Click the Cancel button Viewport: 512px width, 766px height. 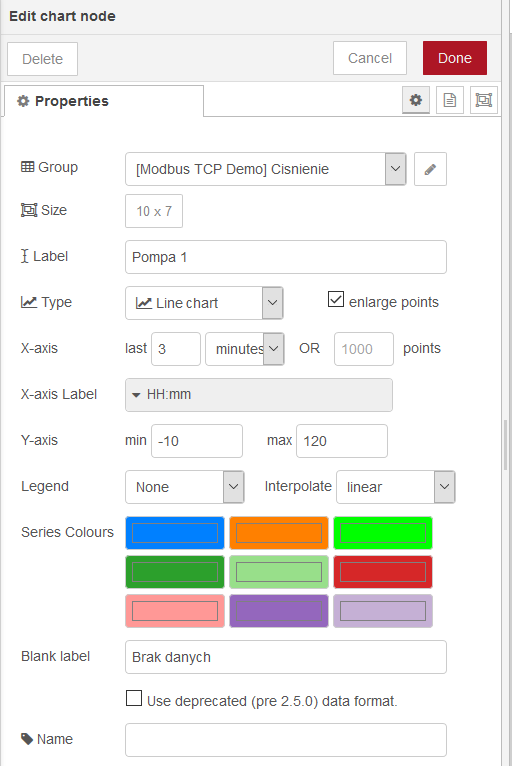(370, 58)
